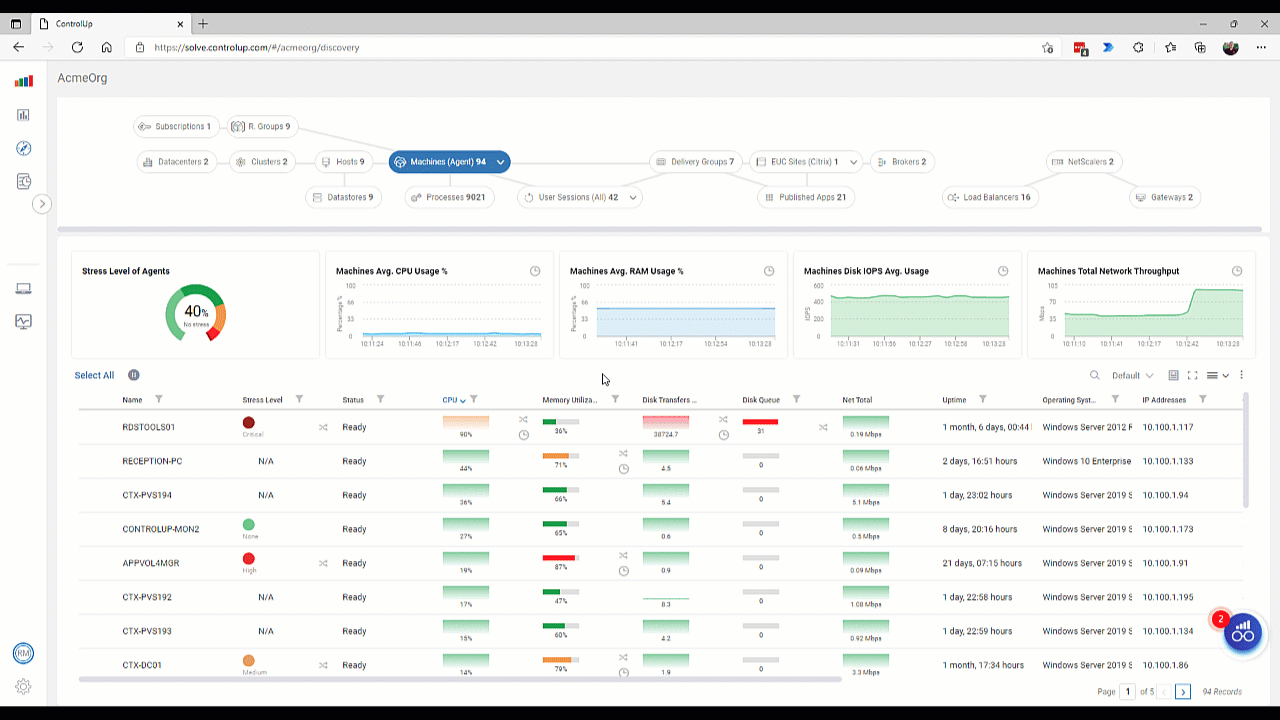
Task: Open the dashboards bar chart sidebar icon
Action: (x=23, y=115)
